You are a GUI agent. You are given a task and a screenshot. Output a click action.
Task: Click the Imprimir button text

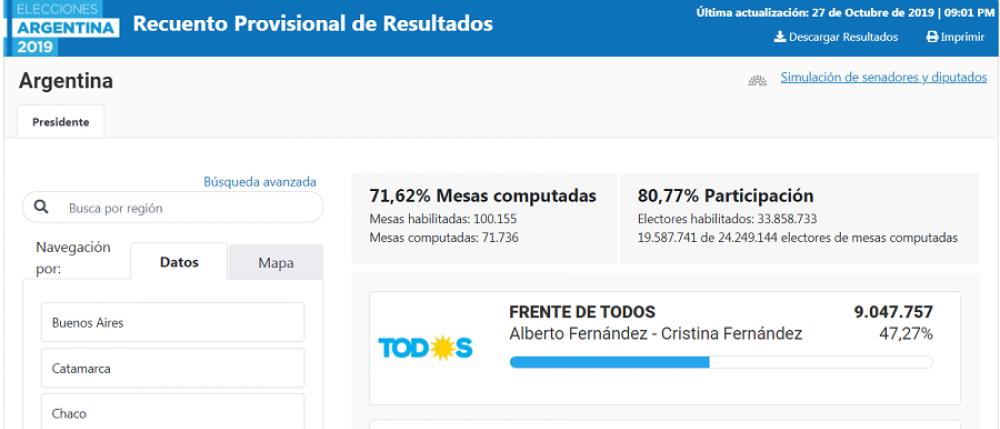[962, 37]
